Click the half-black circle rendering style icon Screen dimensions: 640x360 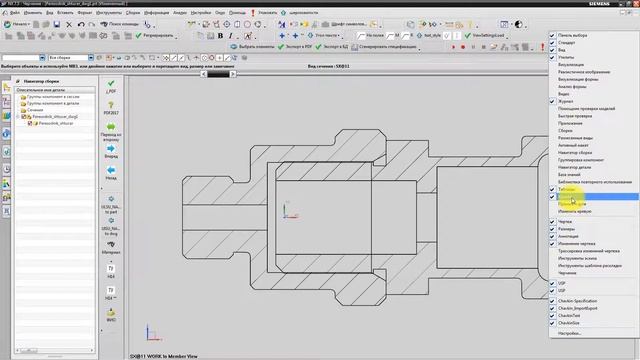click(x=518, y=24)
